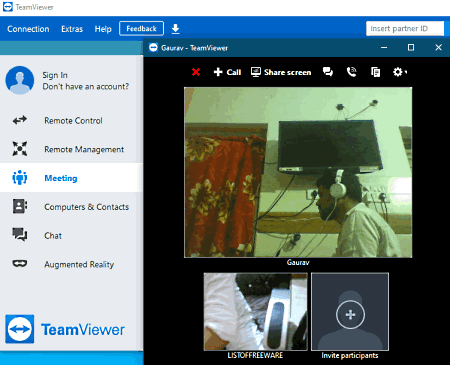
Task: Open the Extras menu
Action: tap(72, 29)
